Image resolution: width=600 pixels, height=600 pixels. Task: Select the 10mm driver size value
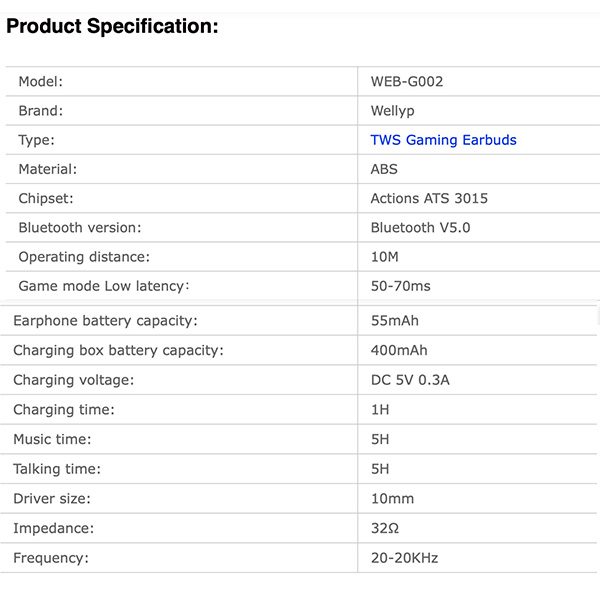pyautogui.click(x=391, y=498)
